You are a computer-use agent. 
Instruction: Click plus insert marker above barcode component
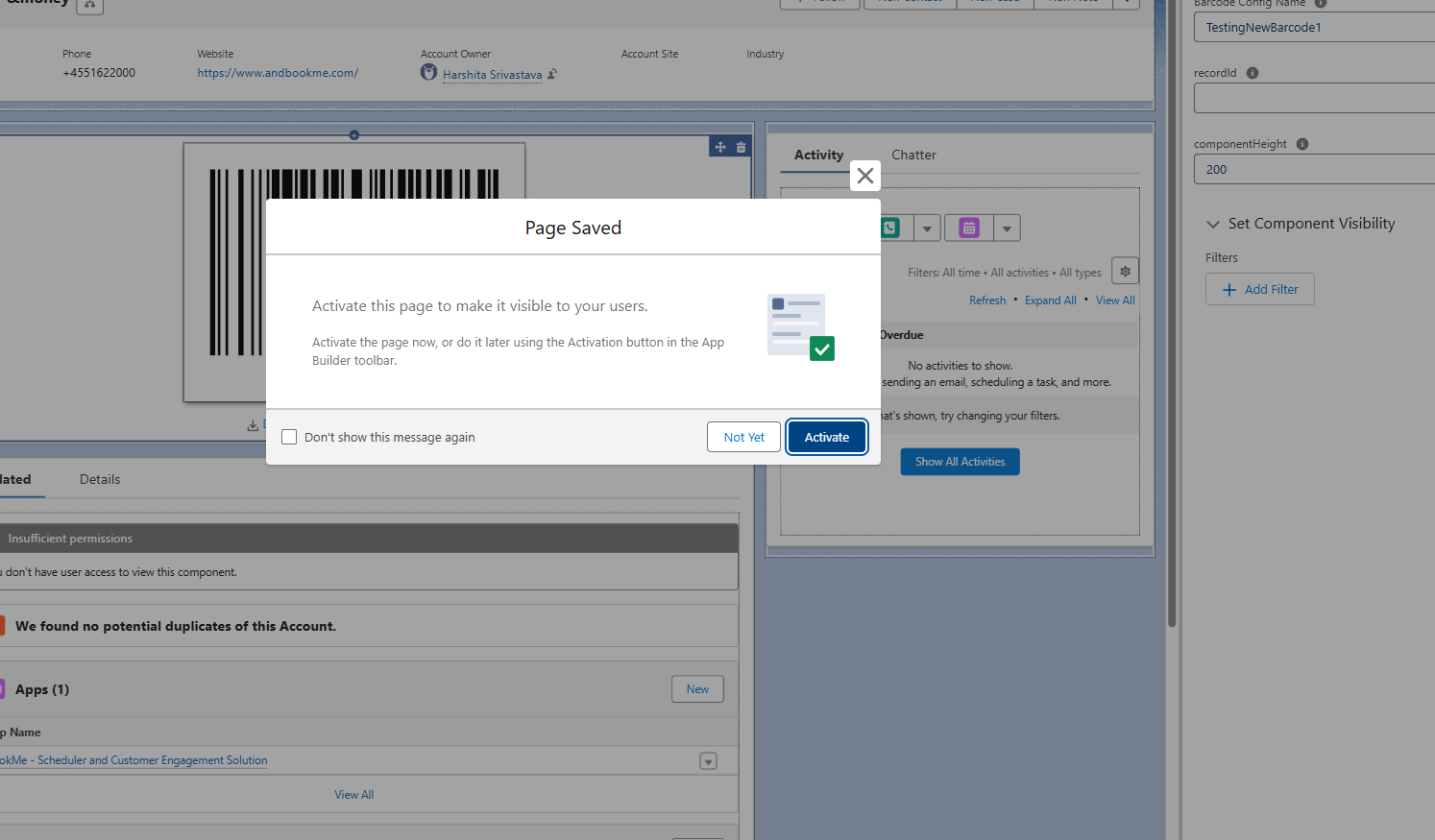(354, 135)
